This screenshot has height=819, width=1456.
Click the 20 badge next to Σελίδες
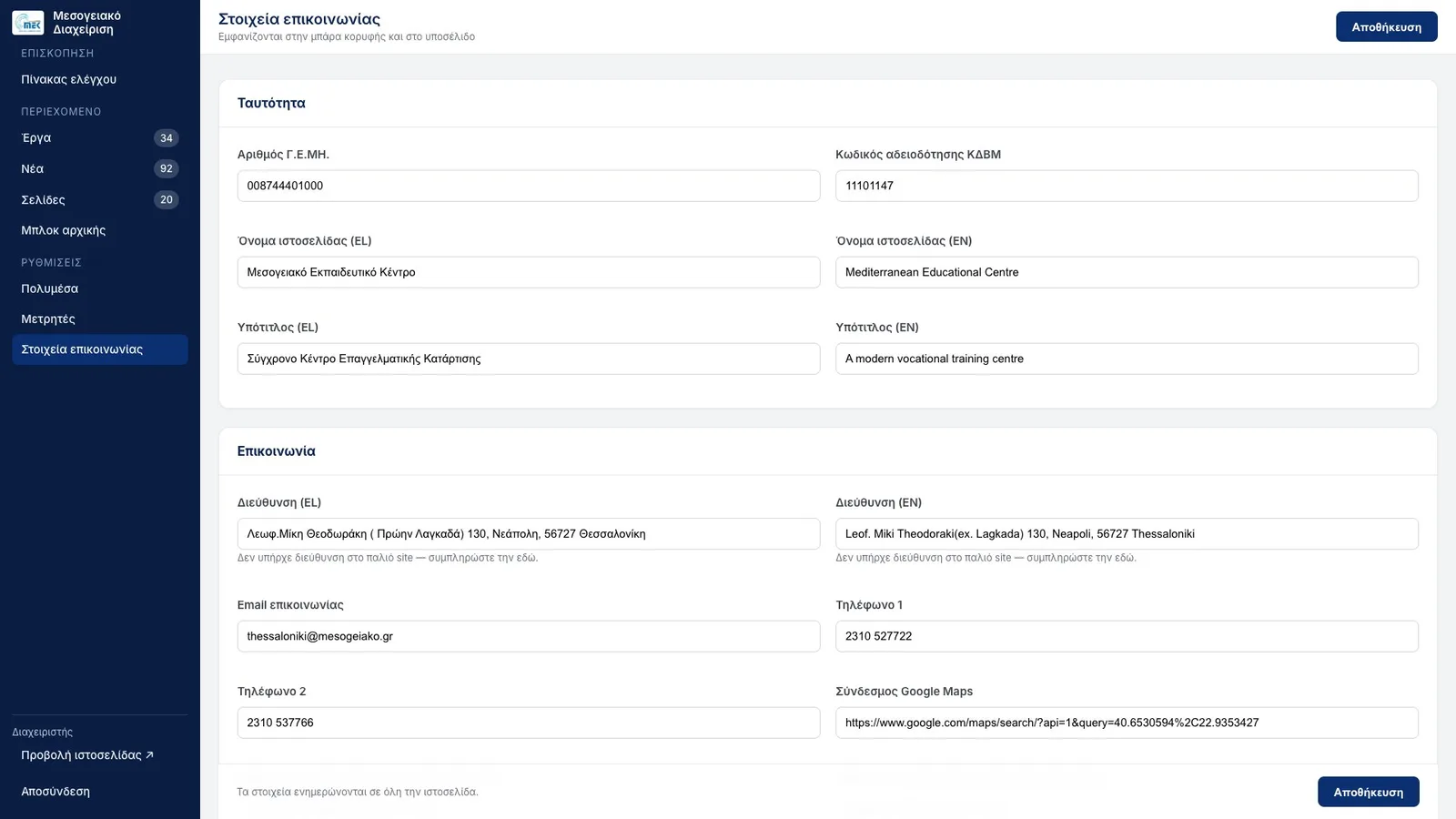pyautogui.click(x=166, y=199)
